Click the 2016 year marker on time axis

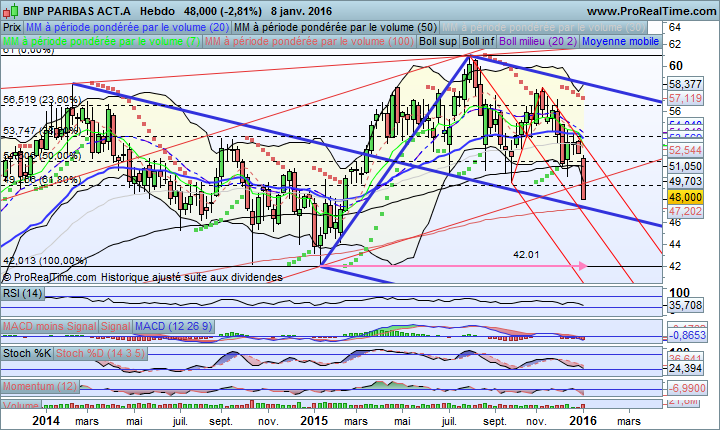click(583, 421)
